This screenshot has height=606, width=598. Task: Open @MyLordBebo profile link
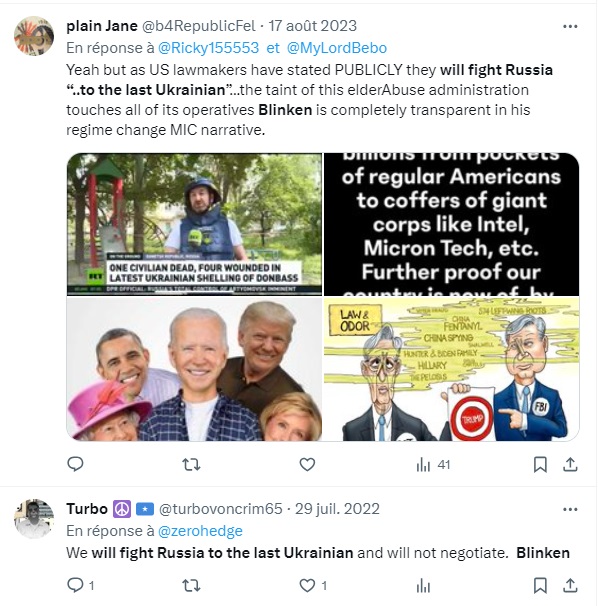(x=337, y=48)
